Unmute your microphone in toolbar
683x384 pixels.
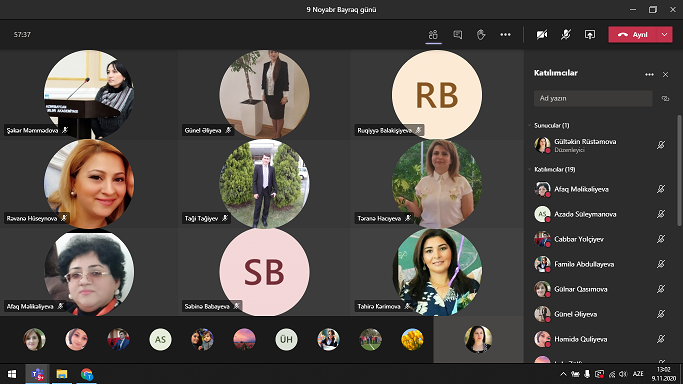[x=566, y=34]
